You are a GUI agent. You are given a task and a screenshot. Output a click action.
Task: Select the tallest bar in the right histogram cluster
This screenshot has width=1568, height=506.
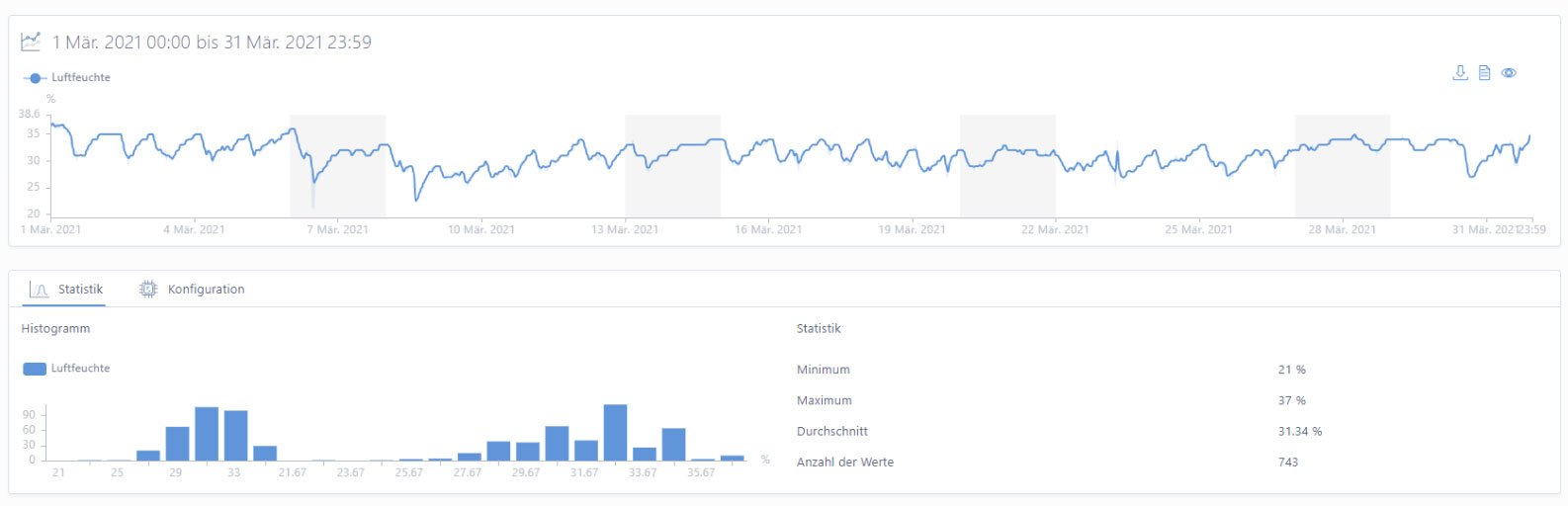coord(615,433)
